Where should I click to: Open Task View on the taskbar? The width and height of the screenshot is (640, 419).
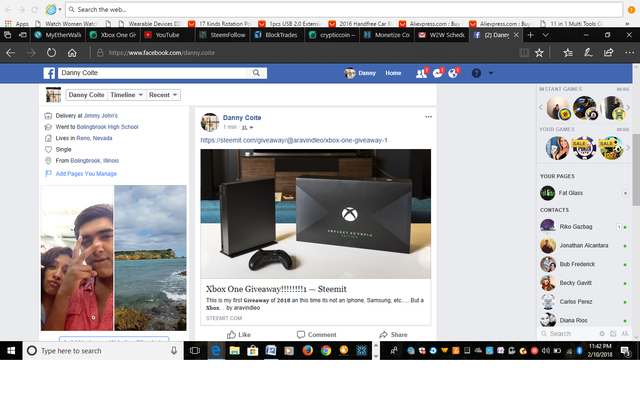tap(195, 350)
